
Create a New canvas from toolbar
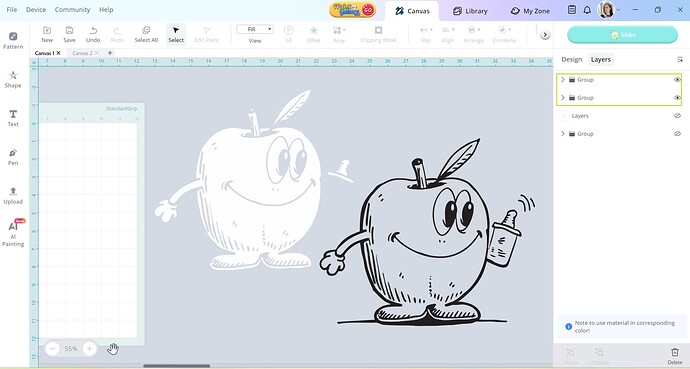[x=47, y=34]
